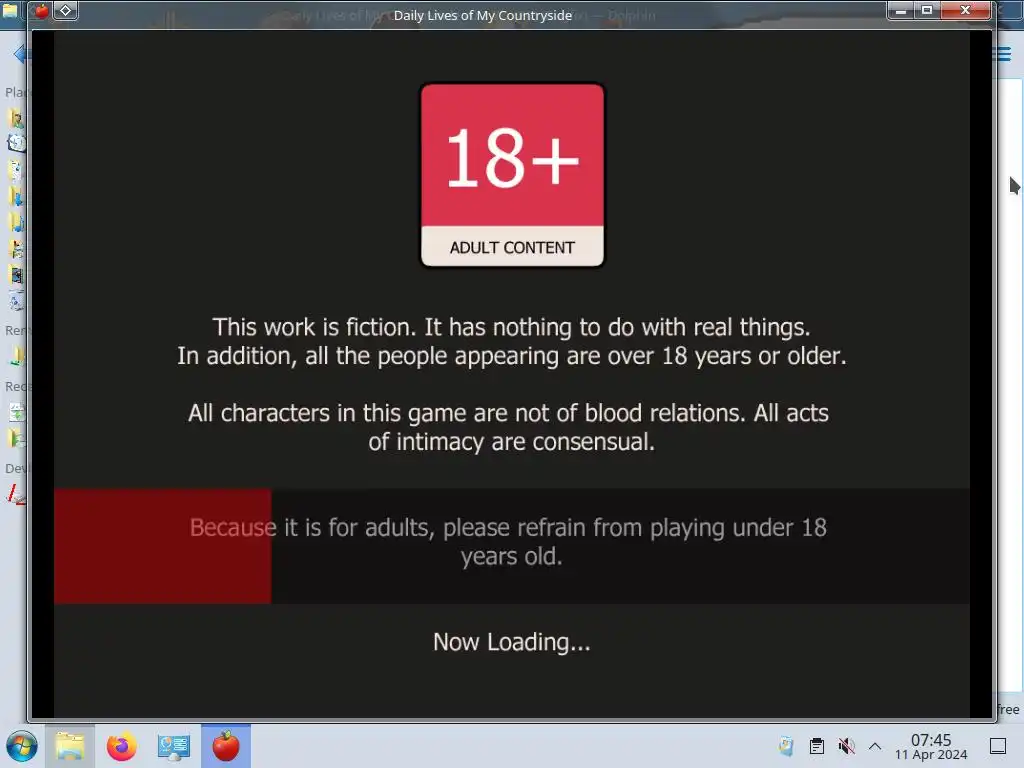Switch to file manager in taskbar
Image resolution: width=1024 pixels, height=768 pixels.
(x=70, y=746)
